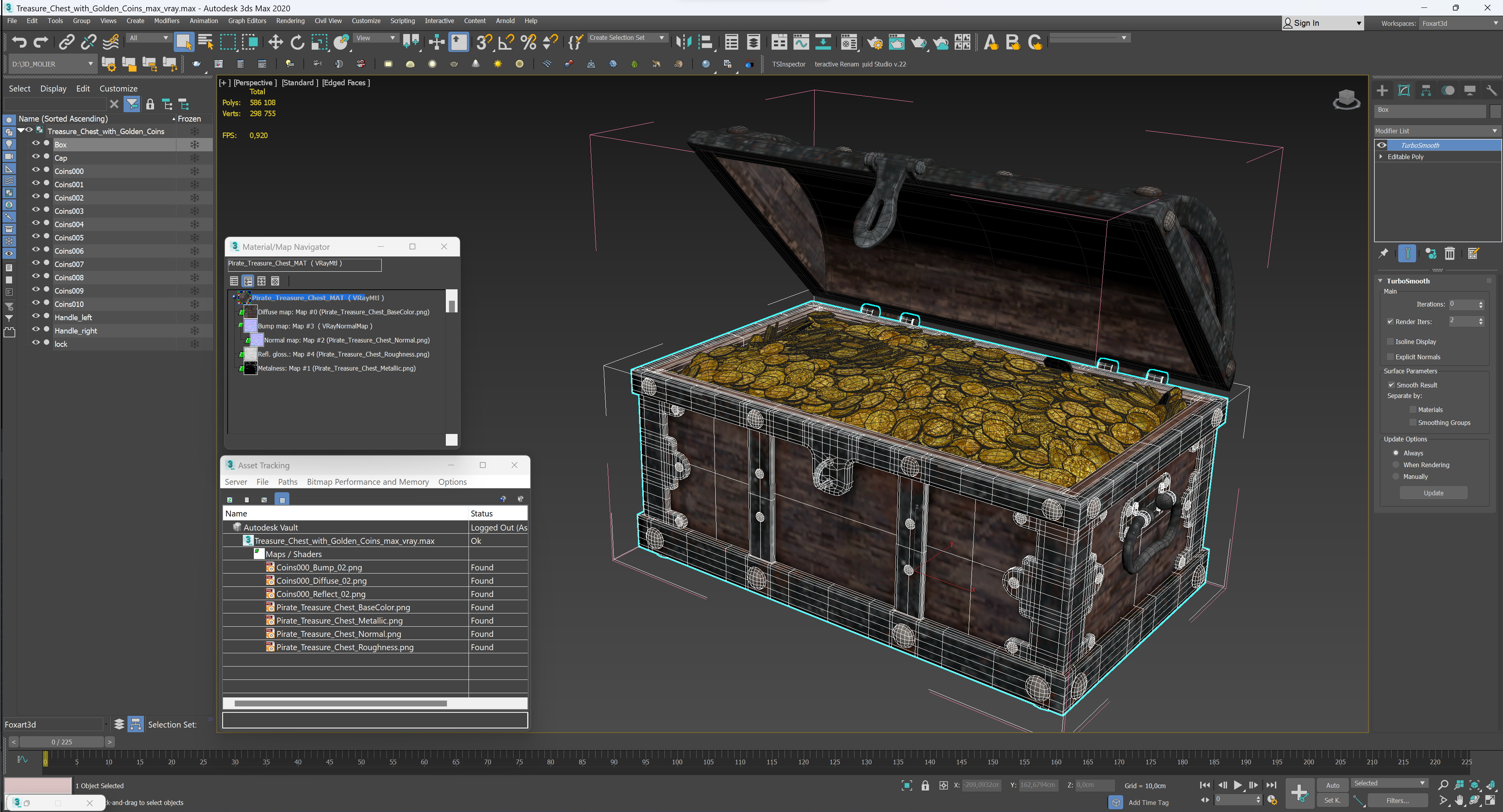Toggle visibility of Coins005
The width and height of the screenshot is (1503, 812).
pyautogui.click(x=36, y=237)
